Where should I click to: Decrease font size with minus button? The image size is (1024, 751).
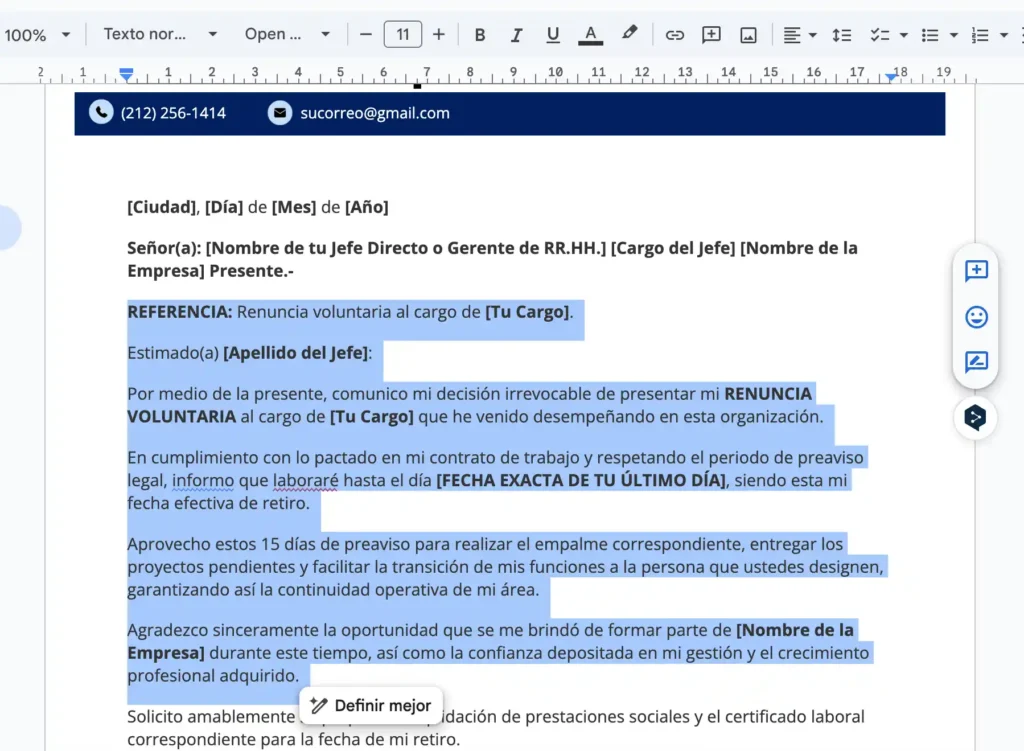pyautogui.click(x=366, y=35)
